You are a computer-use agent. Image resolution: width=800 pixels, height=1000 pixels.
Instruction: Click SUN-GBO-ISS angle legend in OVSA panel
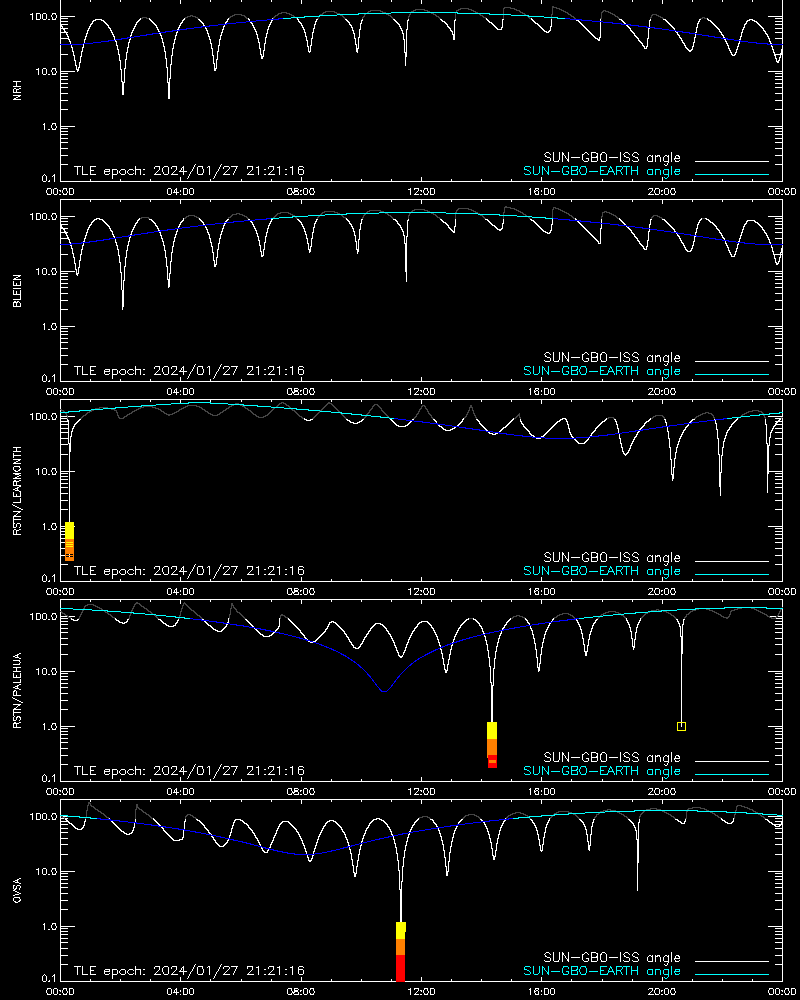[x=612, y=957]
